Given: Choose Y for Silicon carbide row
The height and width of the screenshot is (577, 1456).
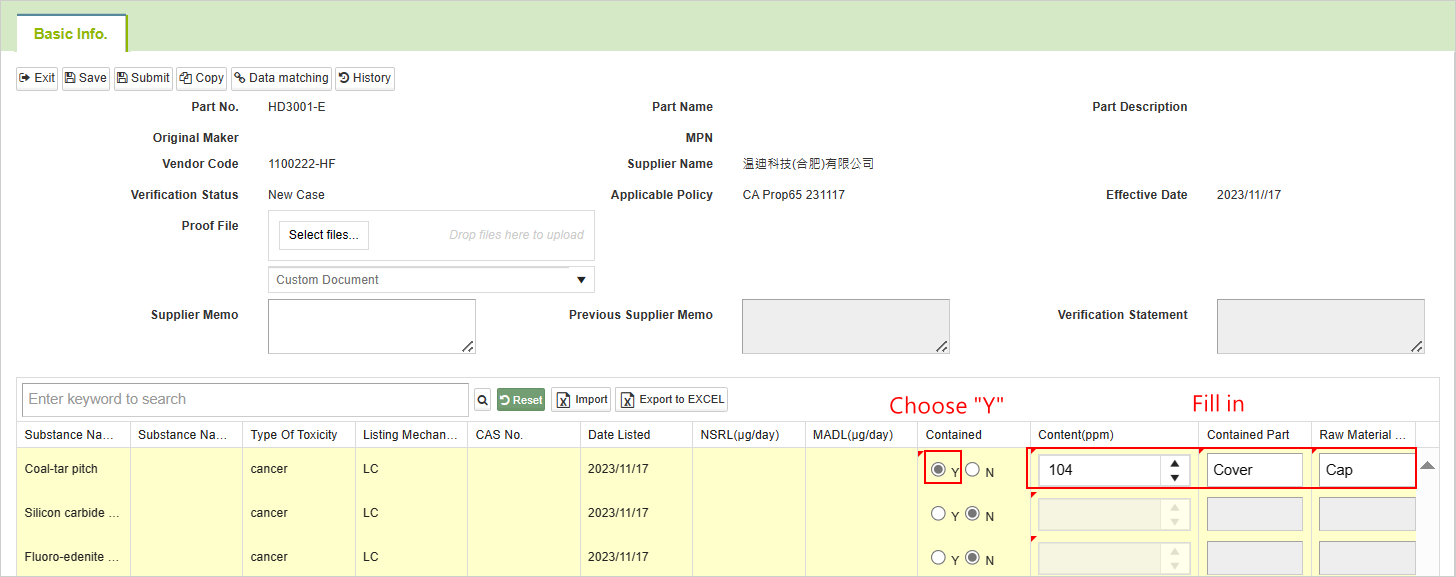Looking at the screenshot, I should pyautogui.click(x=938, y=513).
